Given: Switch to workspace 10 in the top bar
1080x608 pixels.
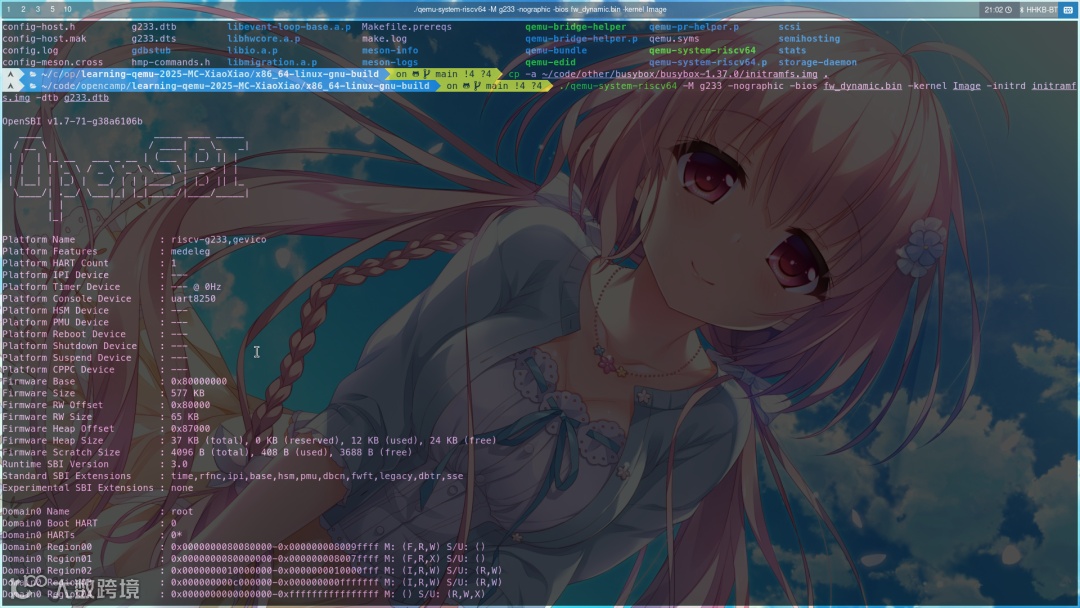Looking at the screenshot, I should [68, 10].
